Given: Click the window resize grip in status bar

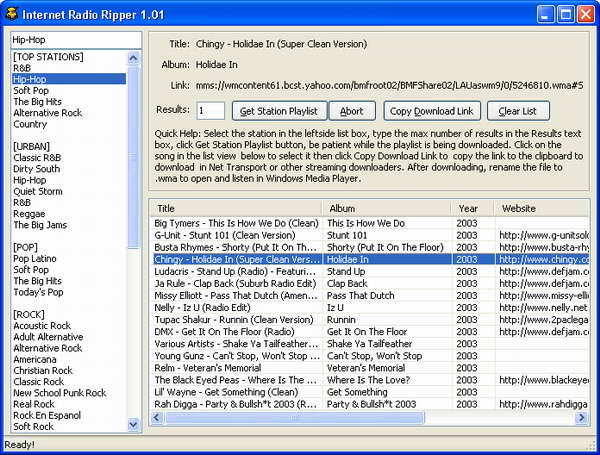Looking at the screenshot, I should pyautogui.click(x=592, y=446).
